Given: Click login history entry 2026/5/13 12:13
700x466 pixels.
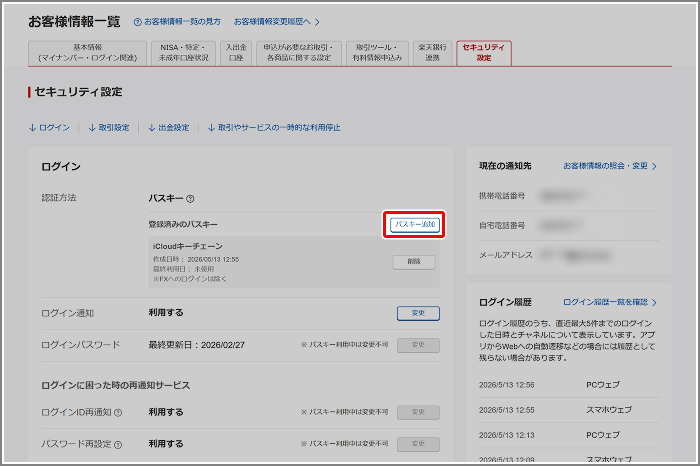Looking at the screenshot, I should point(506,435).
